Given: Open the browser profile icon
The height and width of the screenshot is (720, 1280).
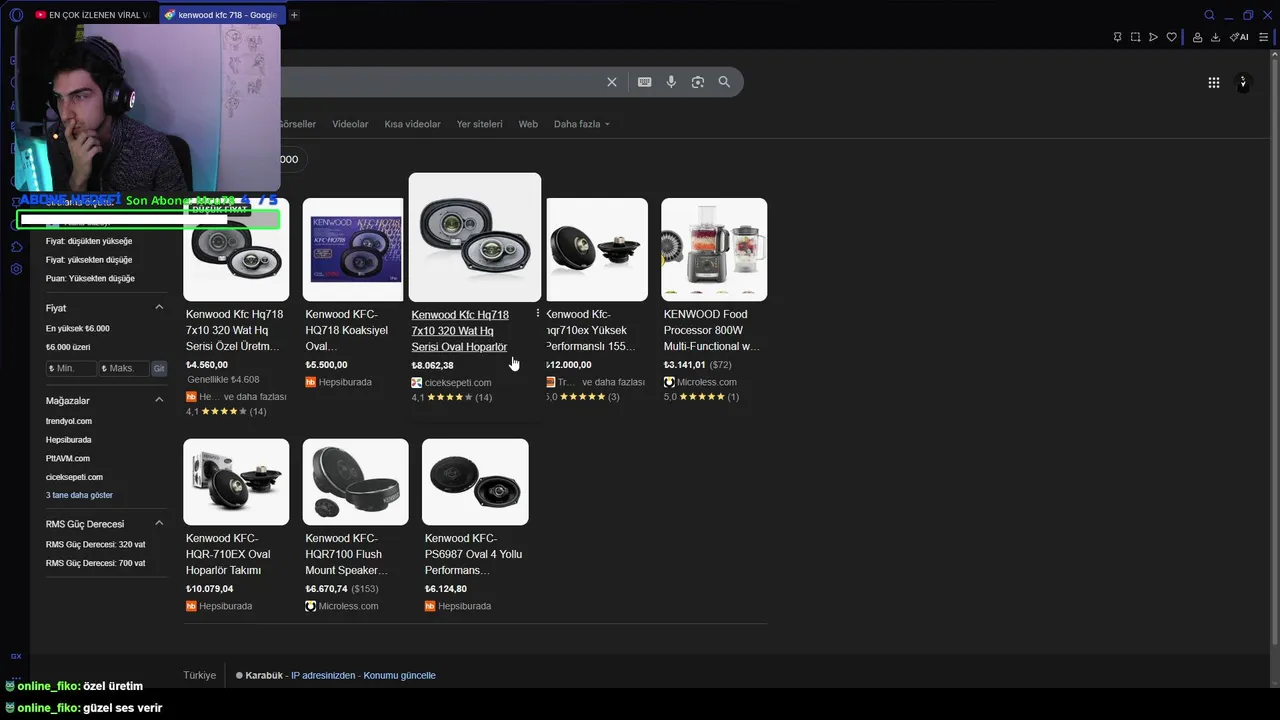Looking at the screenshot, I should click(x=1197, y=37).
